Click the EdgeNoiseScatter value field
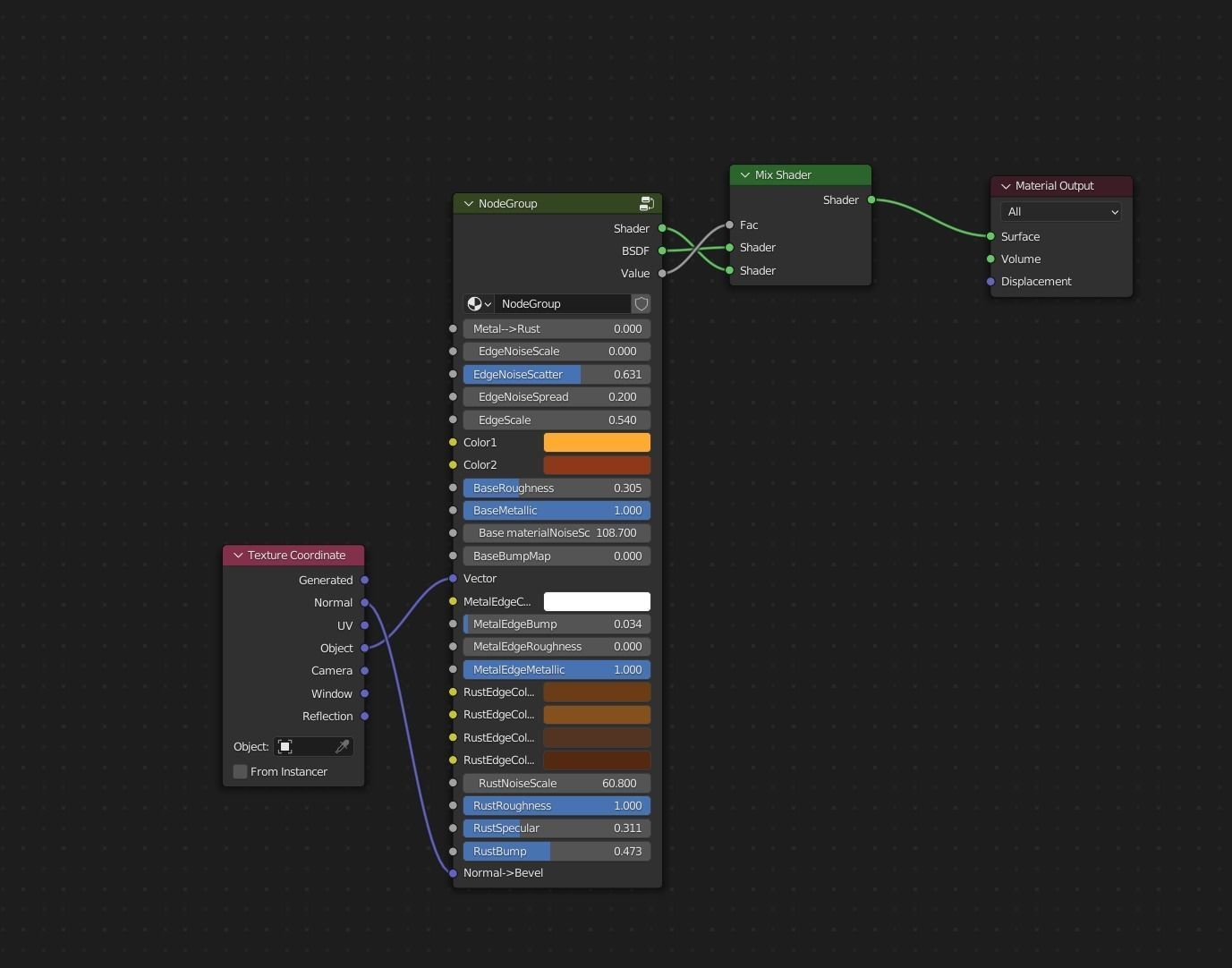Screen dimensions: 1232x968 pyautogui.click(x=557, y=374)
